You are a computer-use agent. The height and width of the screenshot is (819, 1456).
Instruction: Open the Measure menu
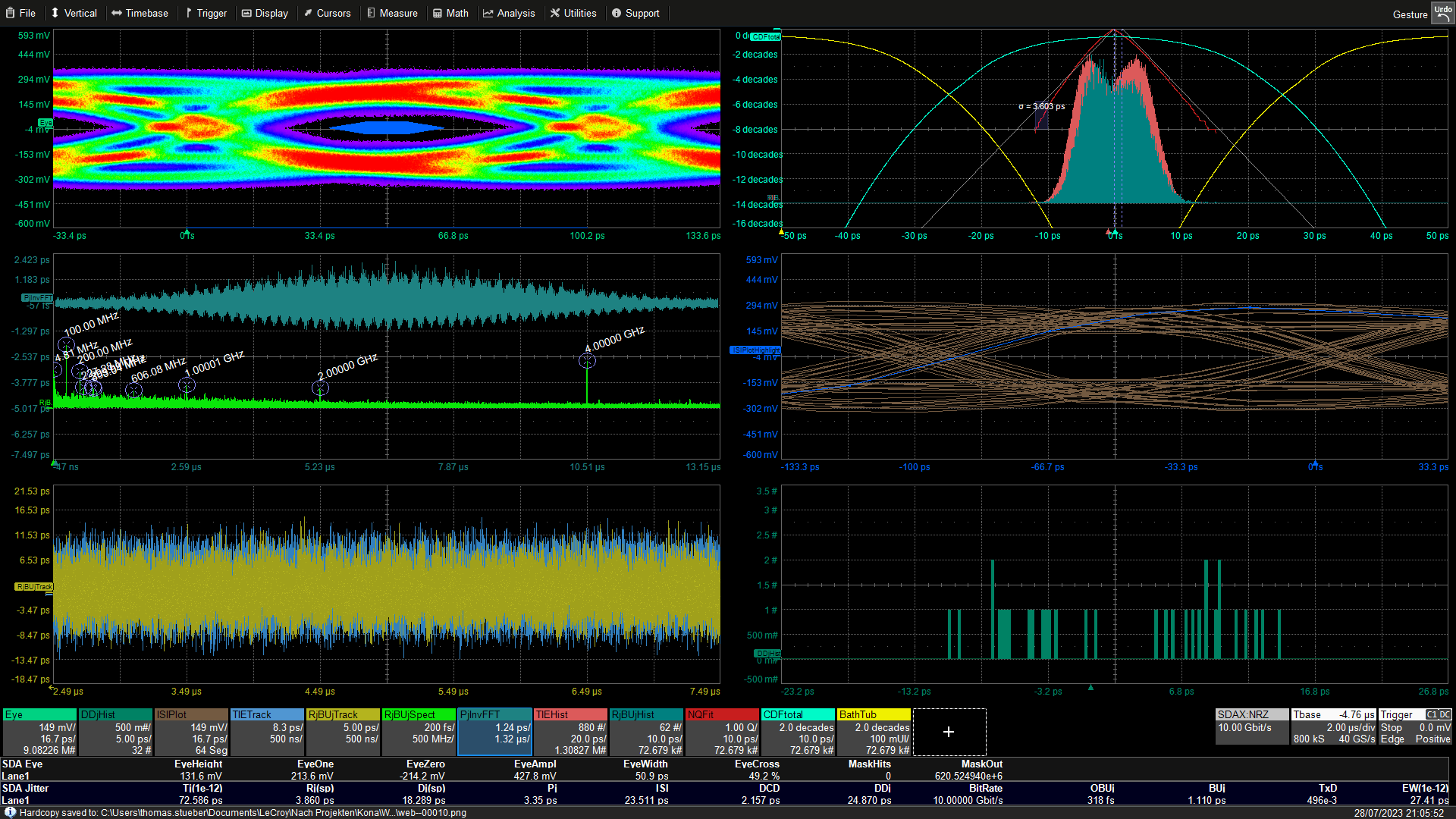pos(392,13)
